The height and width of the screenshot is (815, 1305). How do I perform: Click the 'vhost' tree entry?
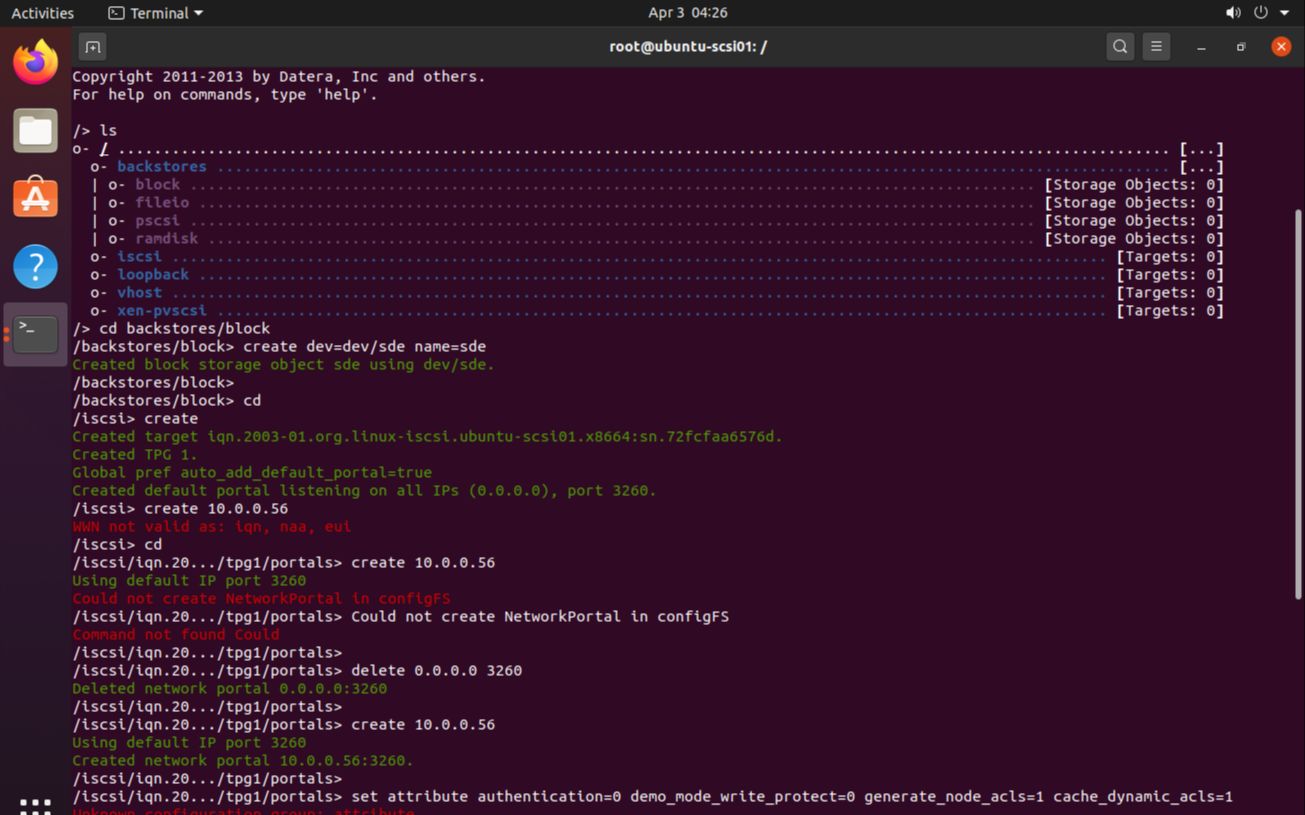(x=139, y=293)
